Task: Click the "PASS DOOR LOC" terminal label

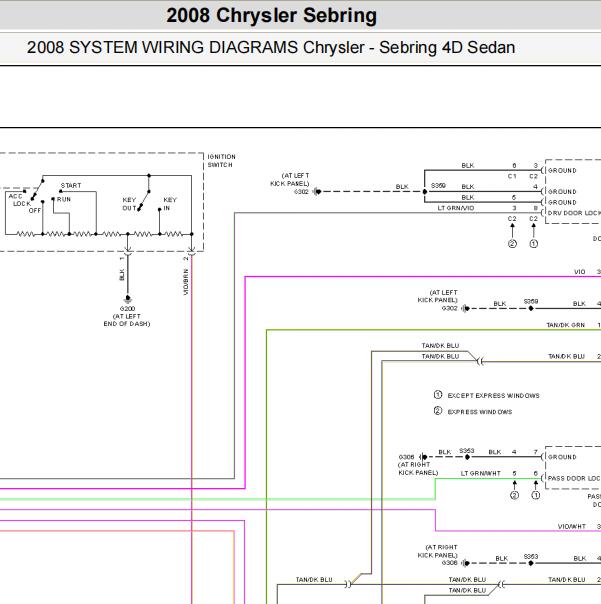Action: coord(574,478)
